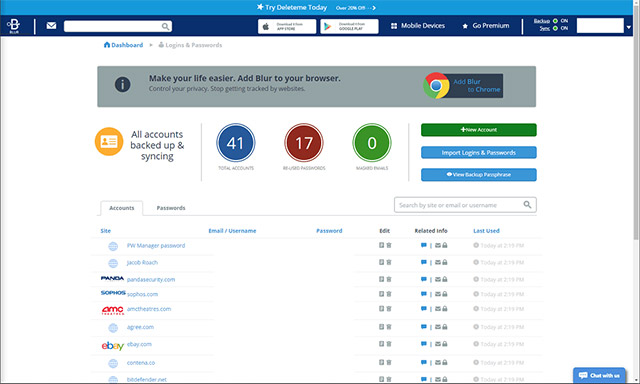
Task: Click the Chrome logo in Add Blur banner
Action: click(x=436, y=86)
